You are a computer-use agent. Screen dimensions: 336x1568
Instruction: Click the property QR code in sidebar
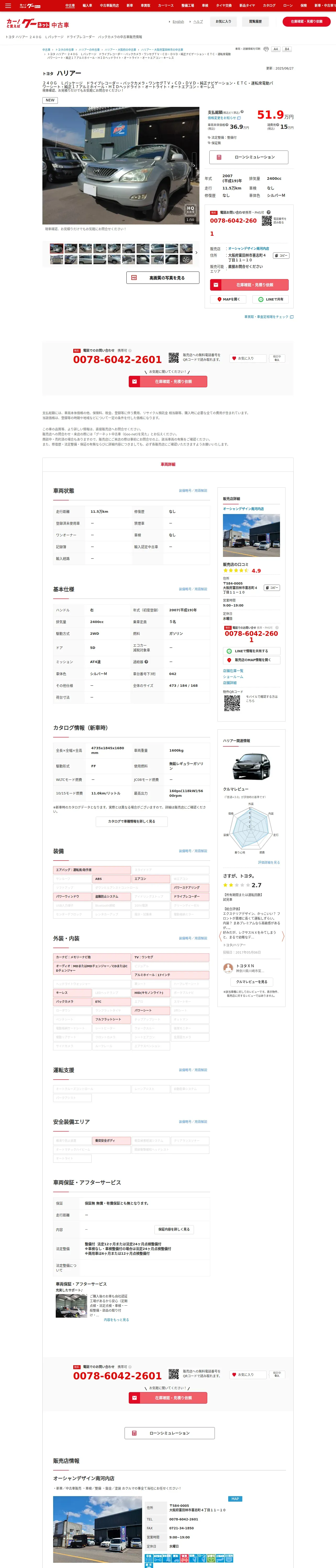pos(232,703)
